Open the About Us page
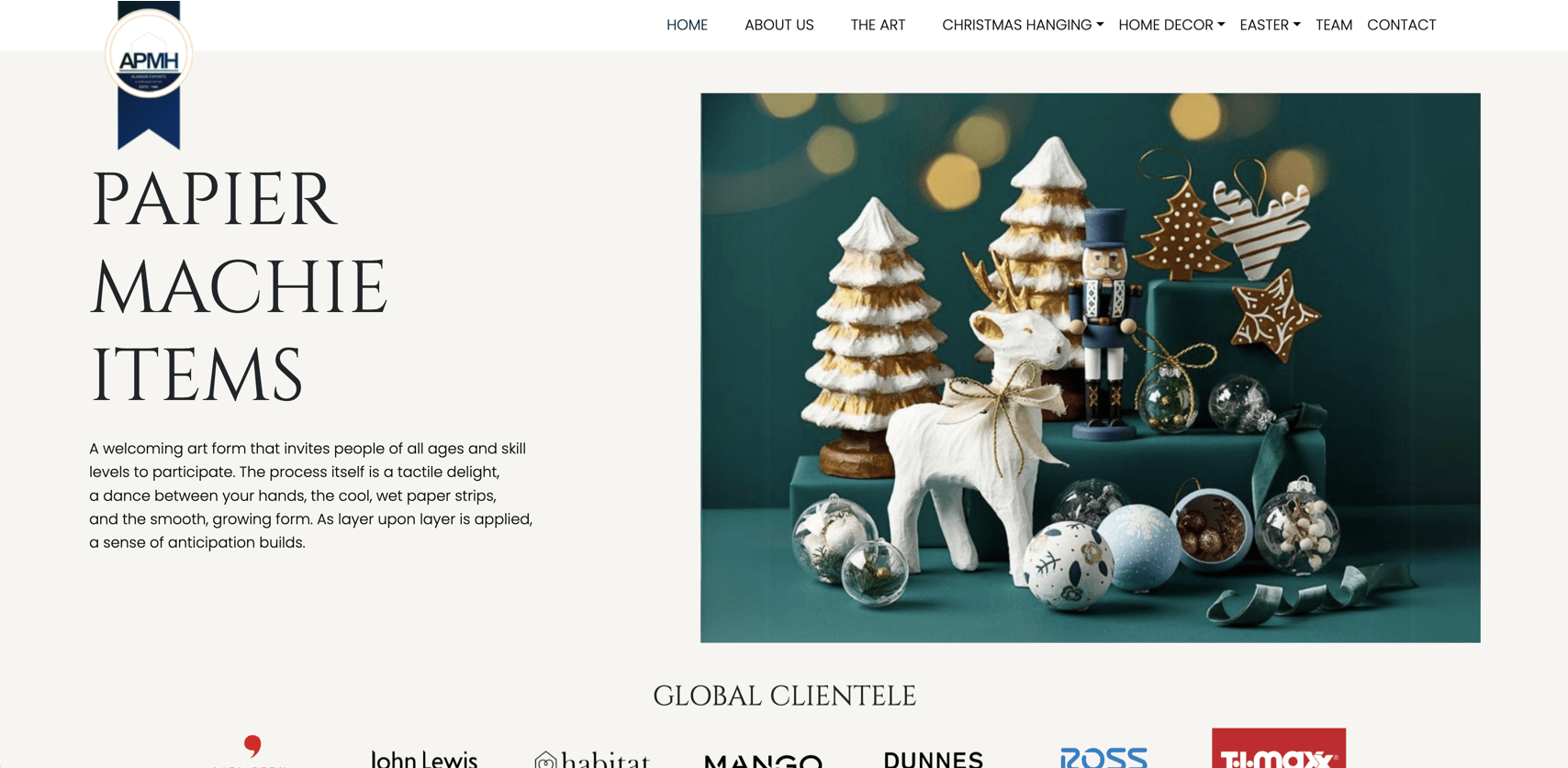The height and width of the screenshot is (768, 1568). (778, 25)
